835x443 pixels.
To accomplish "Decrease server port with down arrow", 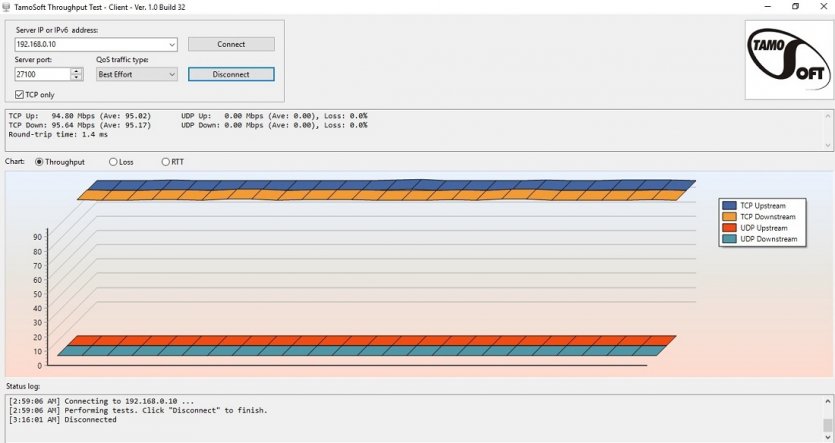I will coord(77,77).
